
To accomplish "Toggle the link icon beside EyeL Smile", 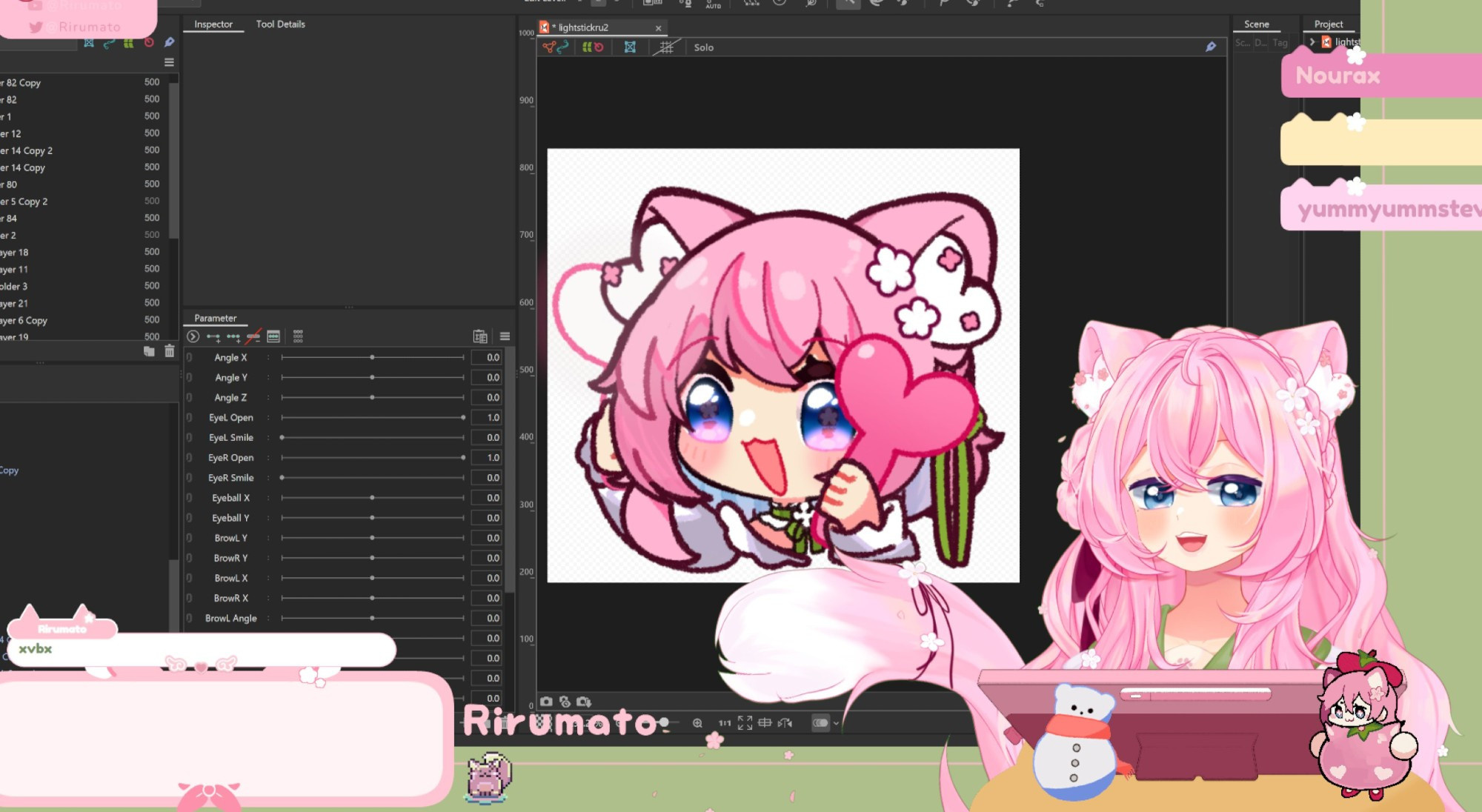I will click(x=190, y=437).
